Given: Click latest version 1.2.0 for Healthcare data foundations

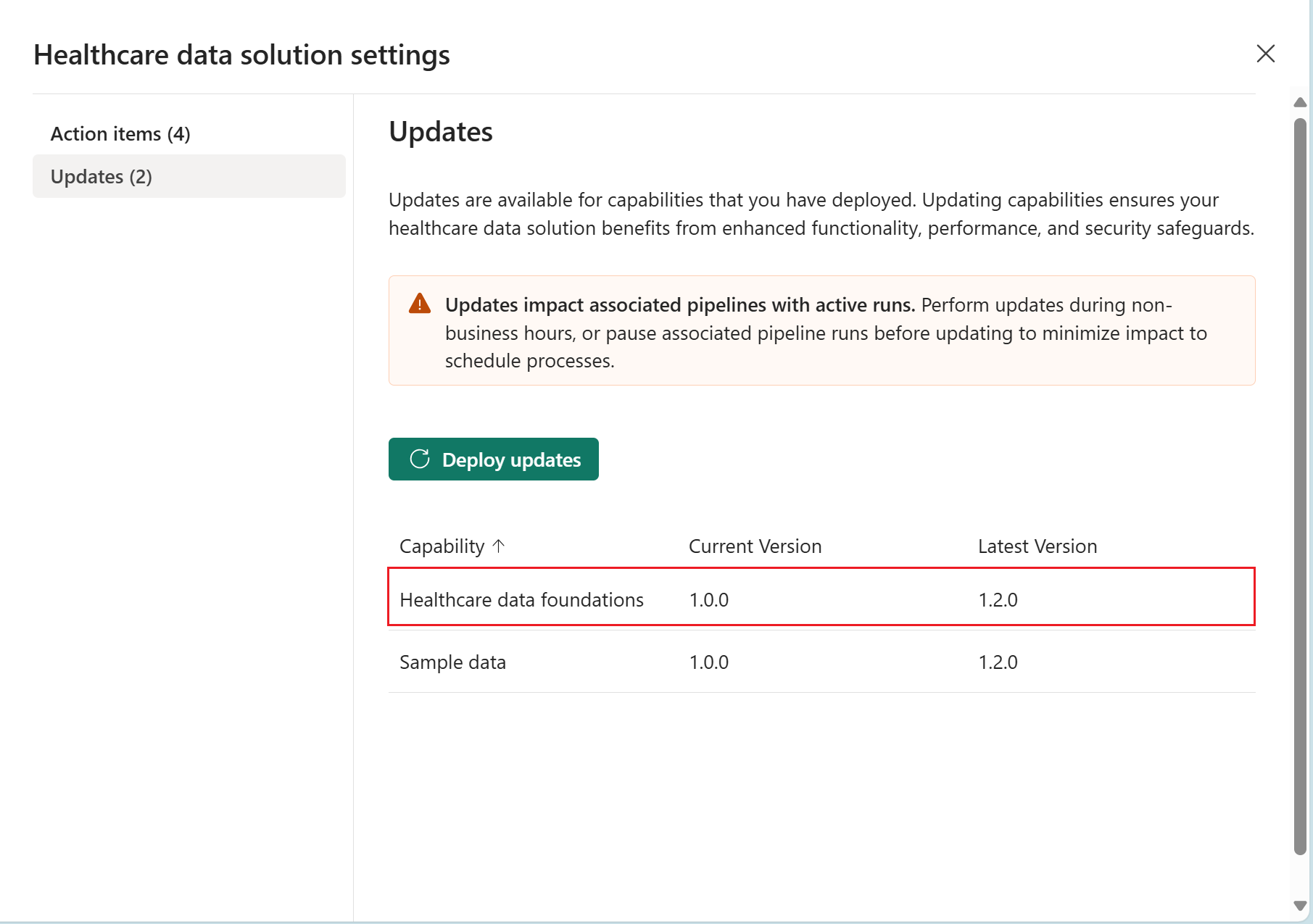Looking at the screenshot, I should pyautogui.click(x=998, y=600).
